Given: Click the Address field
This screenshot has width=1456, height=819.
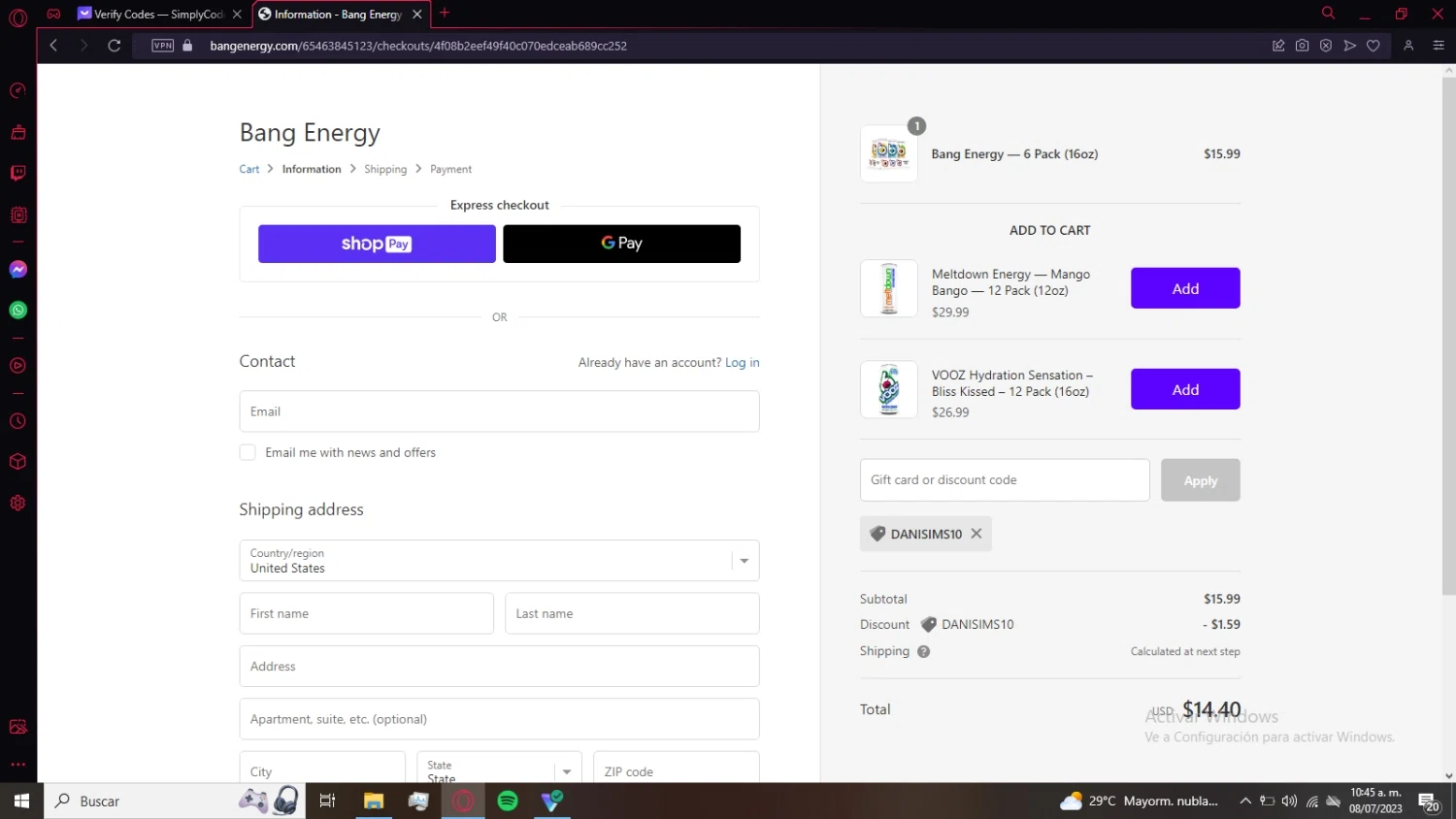Looking at the screenshot, I should click(499, 667).
